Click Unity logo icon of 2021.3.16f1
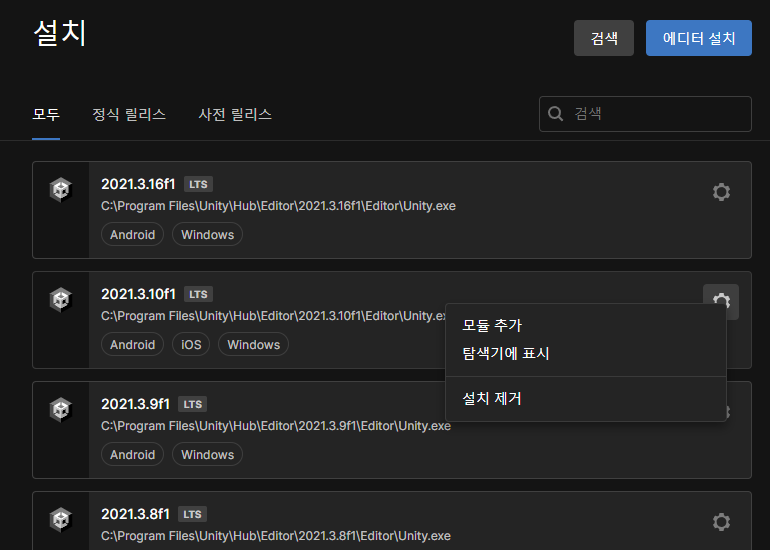Viewport: 770px width, 550px height. tap(61, 190)
